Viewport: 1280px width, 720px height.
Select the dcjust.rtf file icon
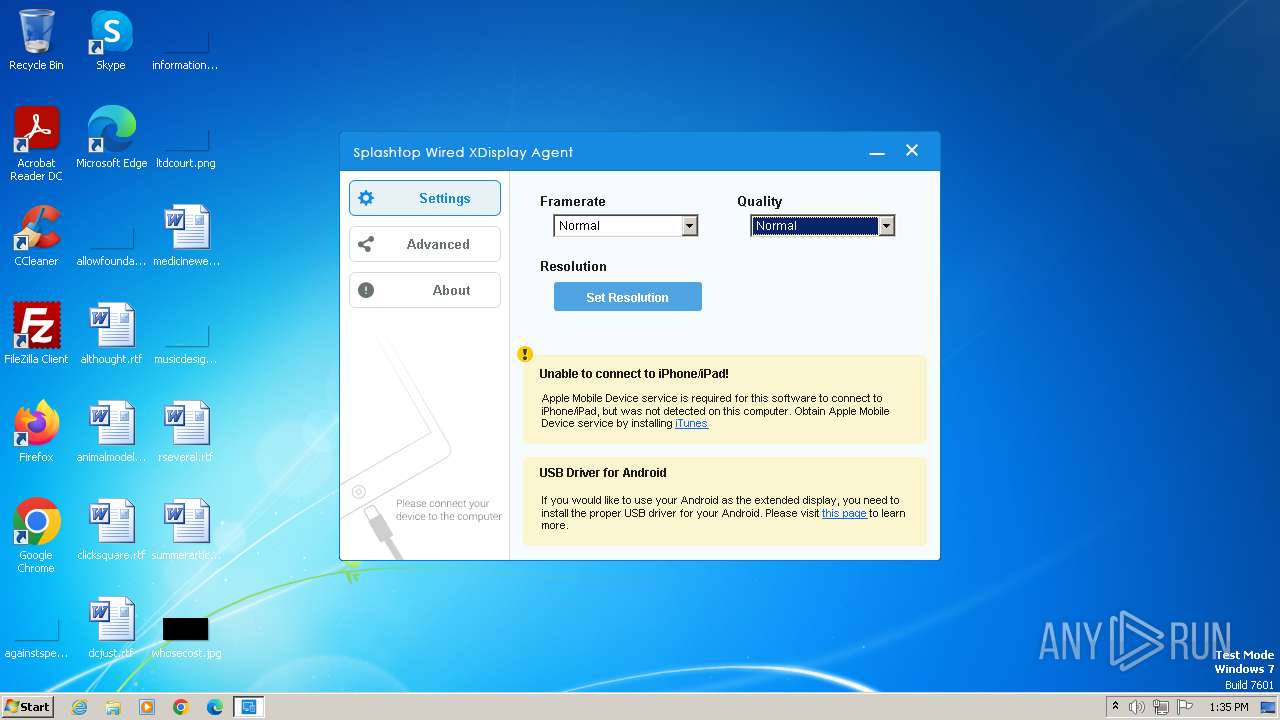point(111,628)
